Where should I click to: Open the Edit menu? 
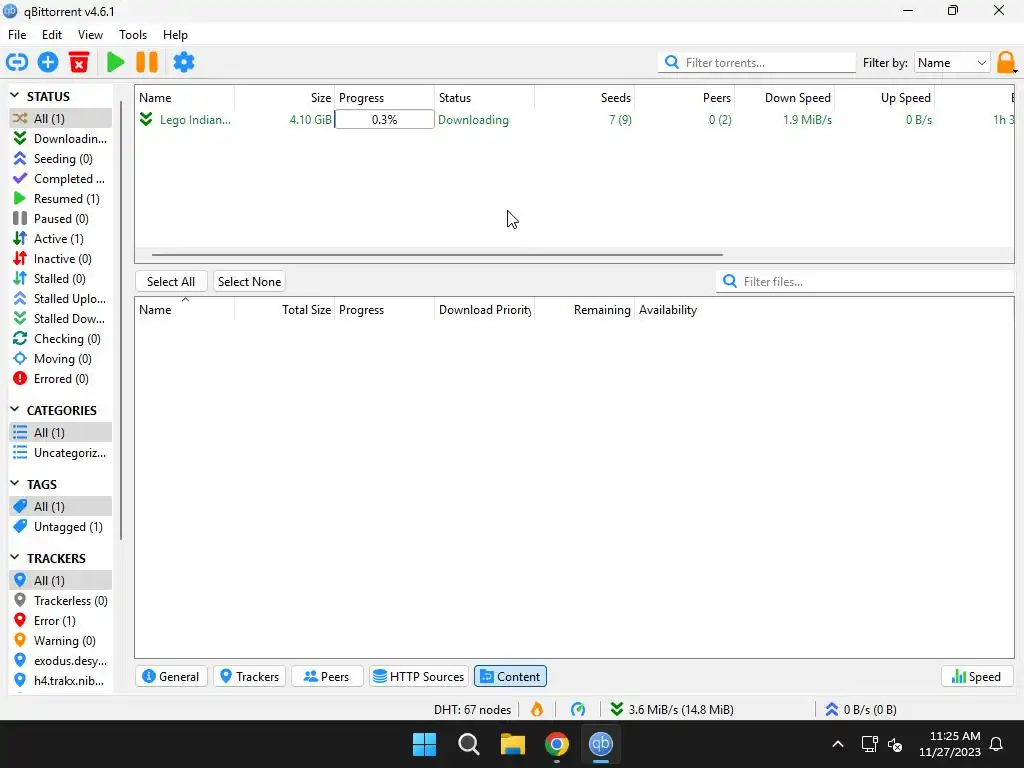tap(52, 35)
